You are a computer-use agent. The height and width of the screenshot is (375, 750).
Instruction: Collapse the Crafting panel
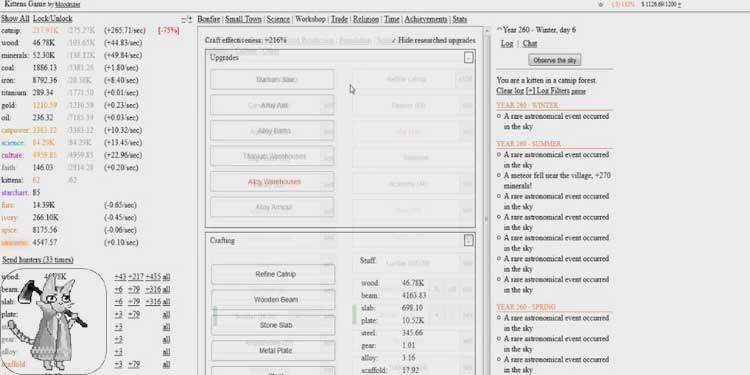pyautogui.click(x=468, y=241)
